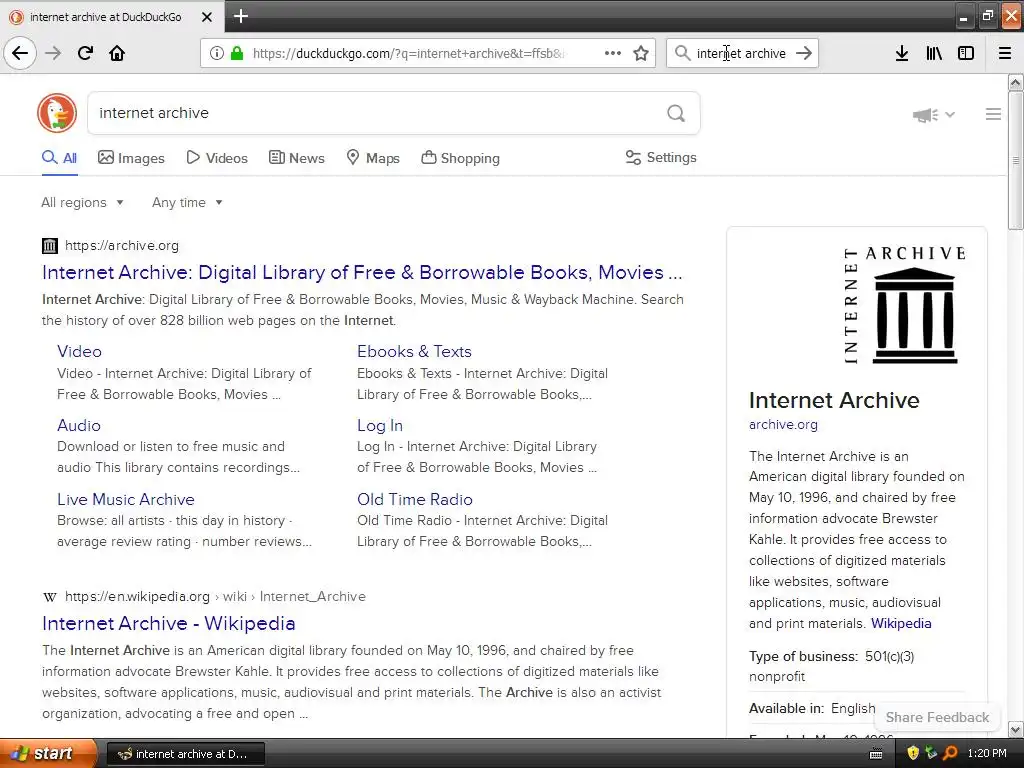The width and height of the screenshot is (1024, 768).
Task: Open the Internet Archive: Digital Library result
Action: pos(362,272)
